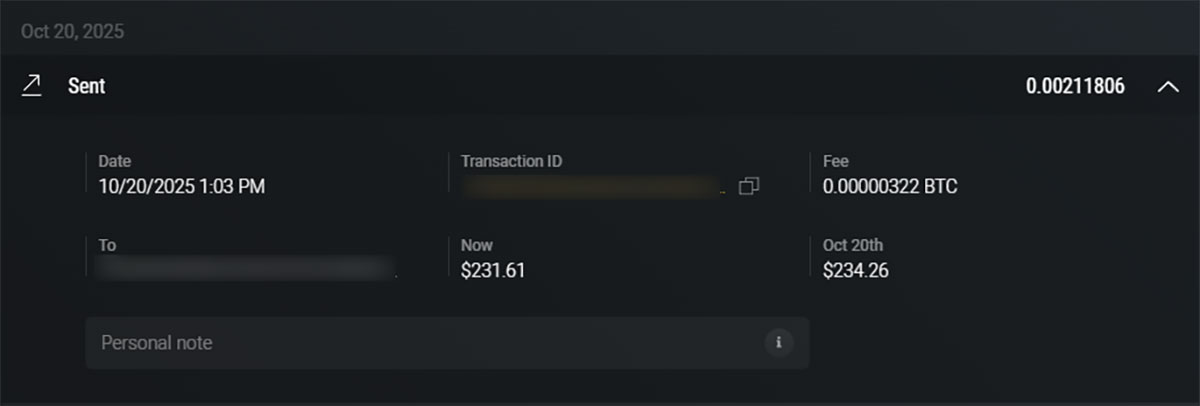
Task: Click the To label
Action: click(108, 245)
